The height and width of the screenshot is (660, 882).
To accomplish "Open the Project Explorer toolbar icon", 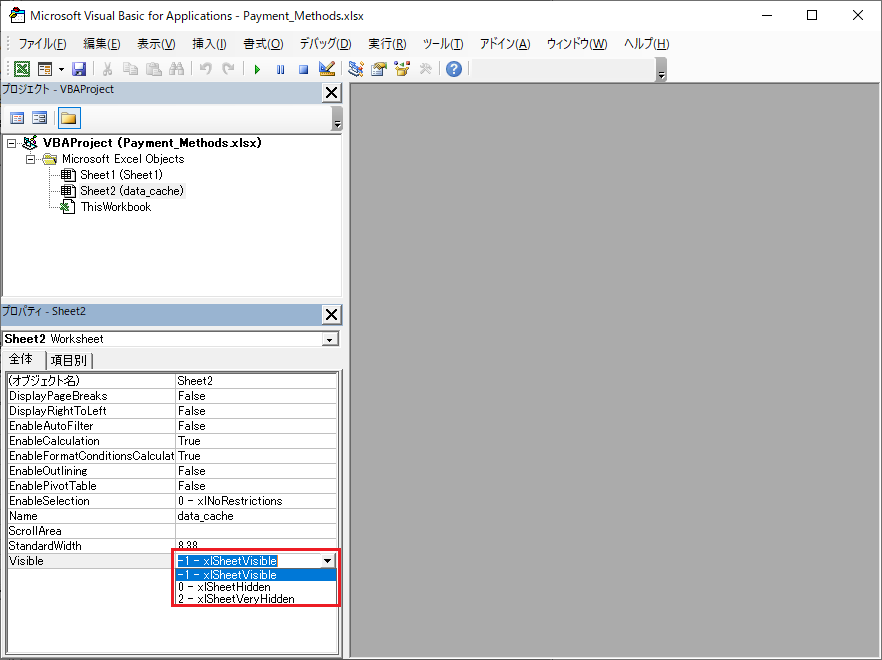I will [356, 69].
